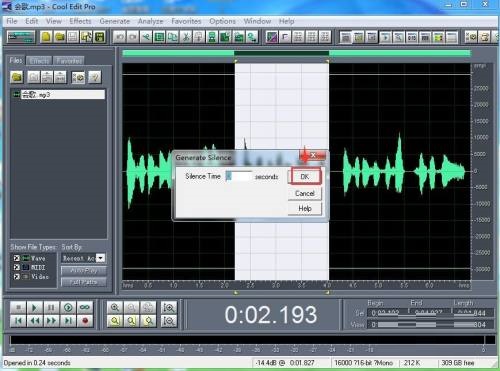Click the Silence Time seconds input field

coord(239,176)
